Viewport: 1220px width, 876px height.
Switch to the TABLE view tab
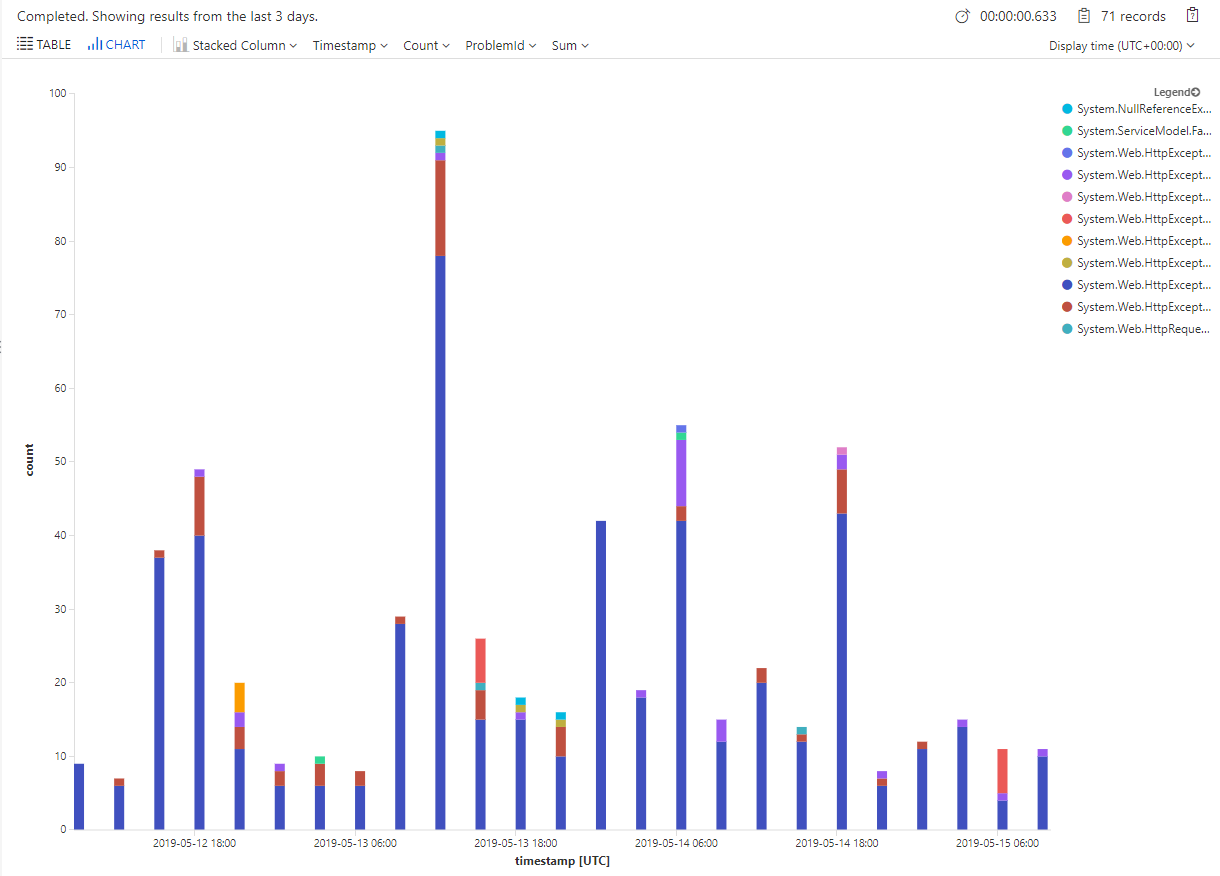pyautogui.click(x=44, y=45)
